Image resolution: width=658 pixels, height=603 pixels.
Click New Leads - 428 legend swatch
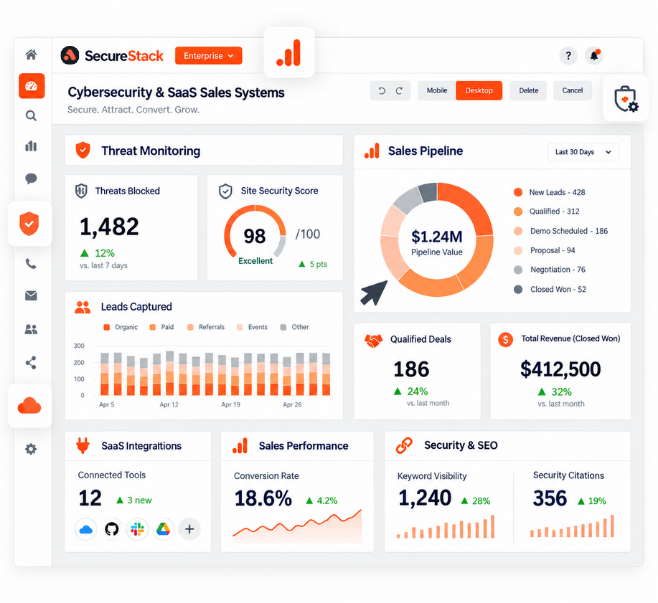pyautogui.click(x=518, y=192)
